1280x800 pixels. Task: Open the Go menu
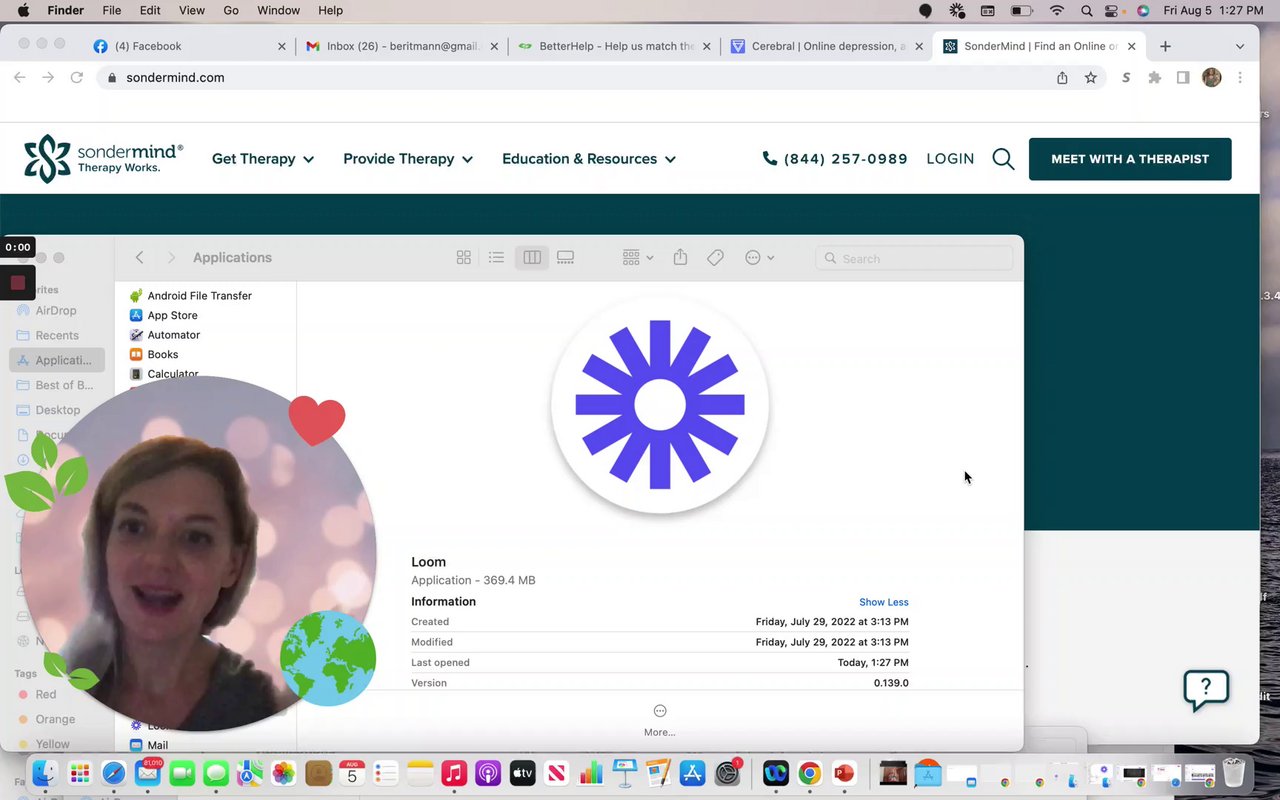point(231,10)
